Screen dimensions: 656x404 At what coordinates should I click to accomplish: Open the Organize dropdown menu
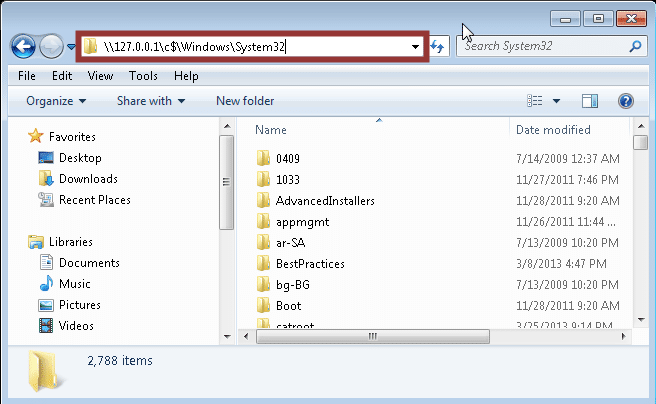click(x=56, y=101)
